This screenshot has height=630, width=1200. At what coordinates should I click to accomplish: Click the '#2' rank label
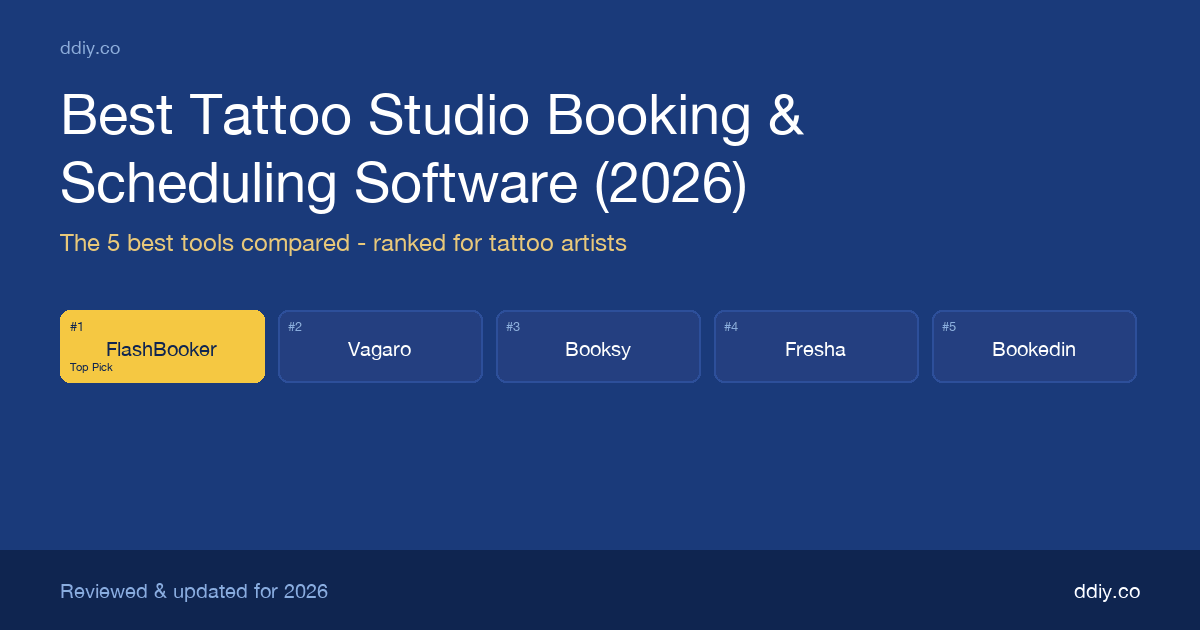(295, 327)
